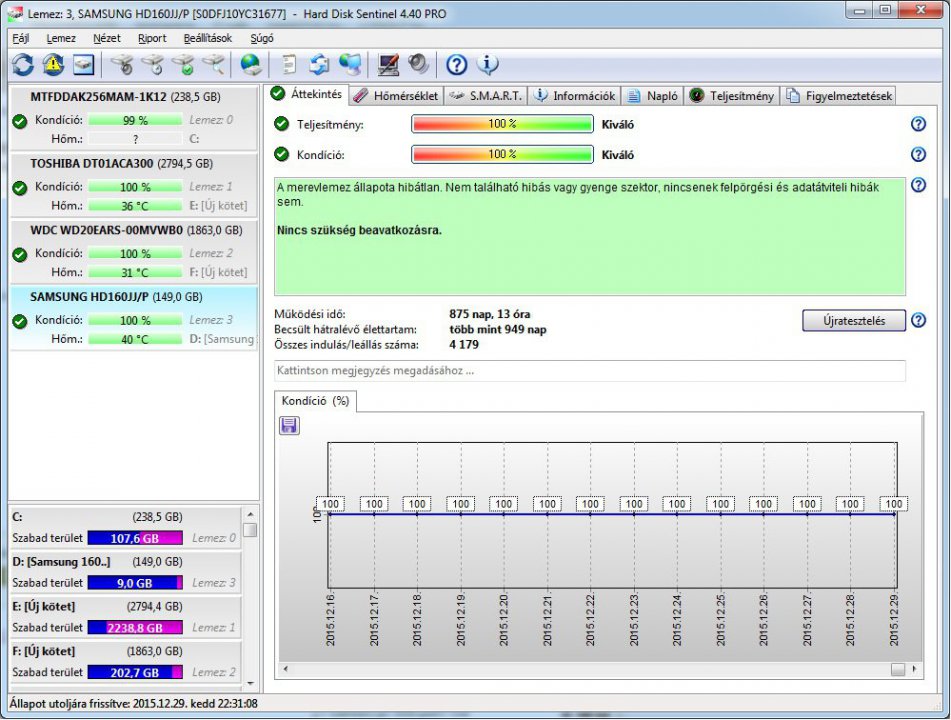
Task: Open the Beállítások menu
Action: click(207, 38)
